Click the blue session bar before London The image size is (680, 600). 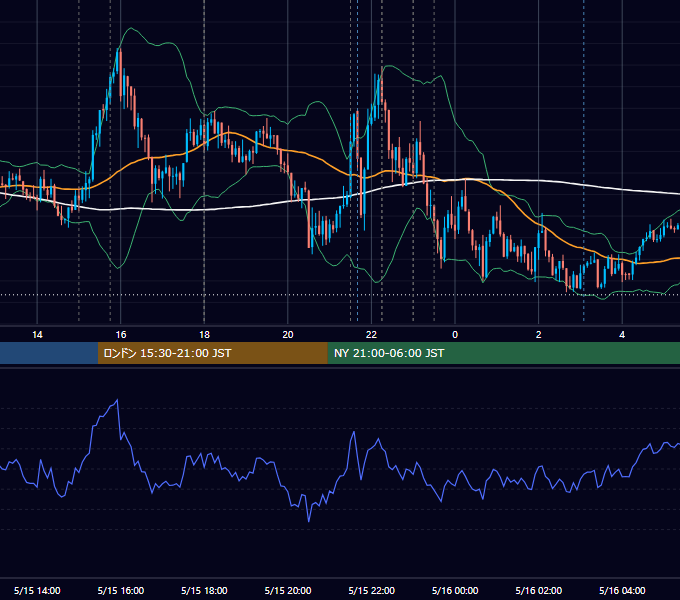(x=49, y=353)
